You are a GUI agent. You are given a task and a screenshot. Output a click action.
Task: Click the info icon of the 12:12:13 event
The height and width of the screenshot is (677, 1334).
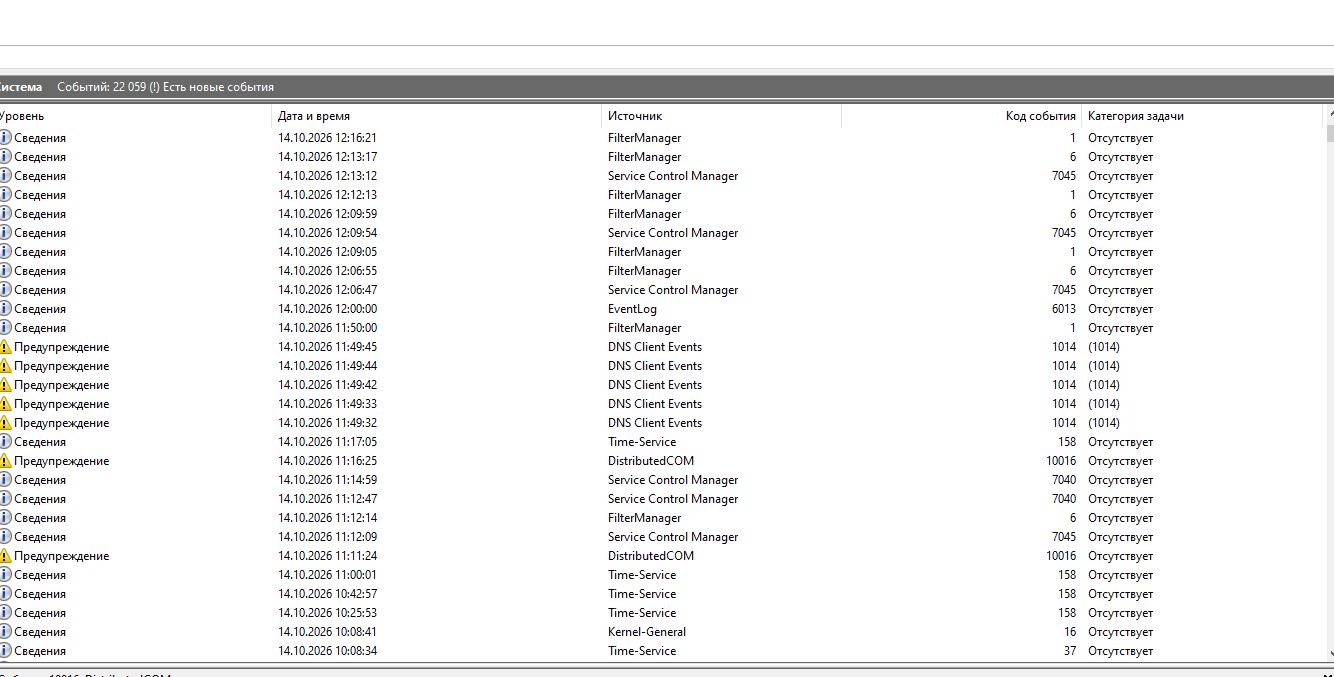pos(5,195)
